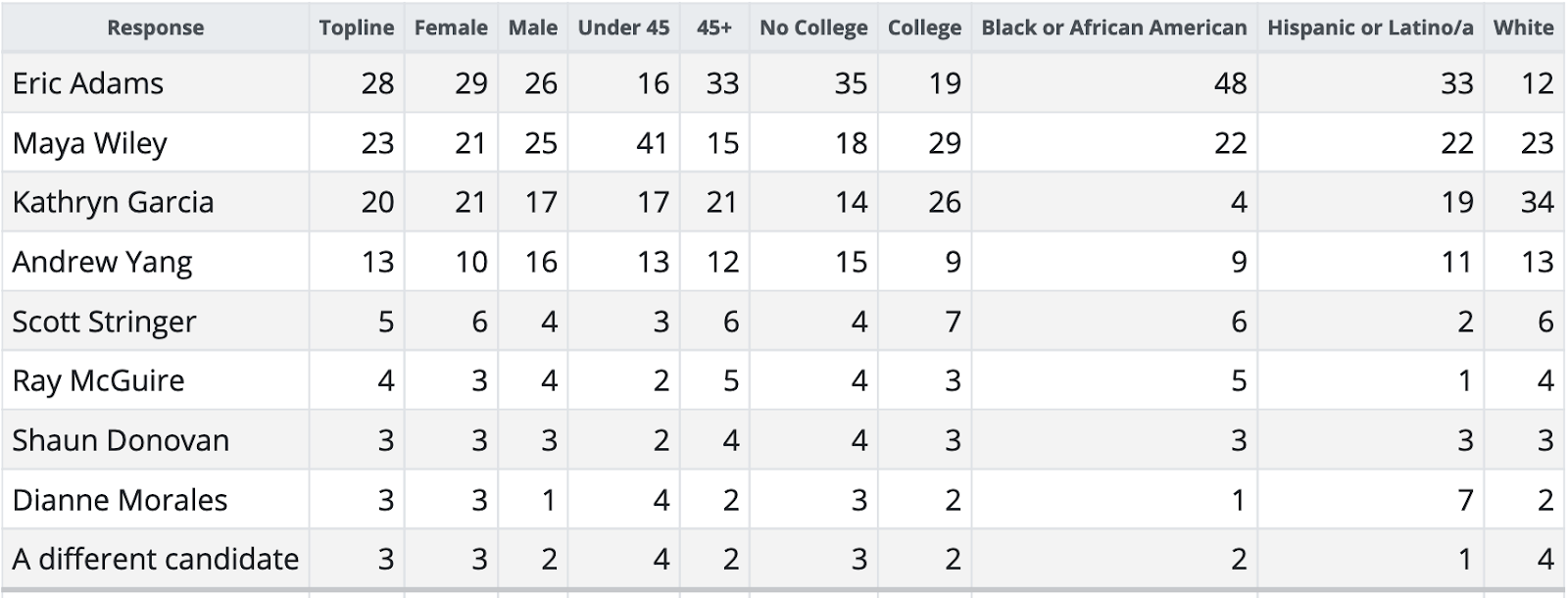
Task: Click the No College column header
Action: (x=813, y=27)
